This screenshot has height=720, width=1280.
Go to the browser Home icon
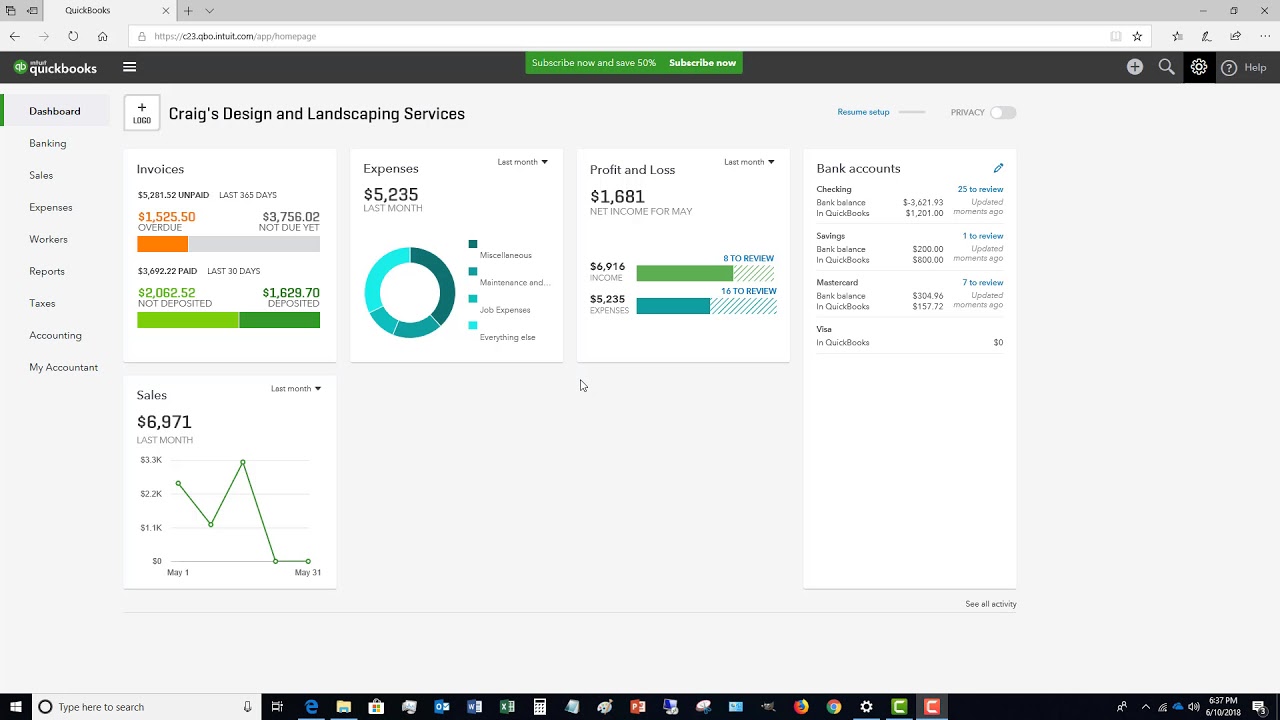click(x=103, y=36)
